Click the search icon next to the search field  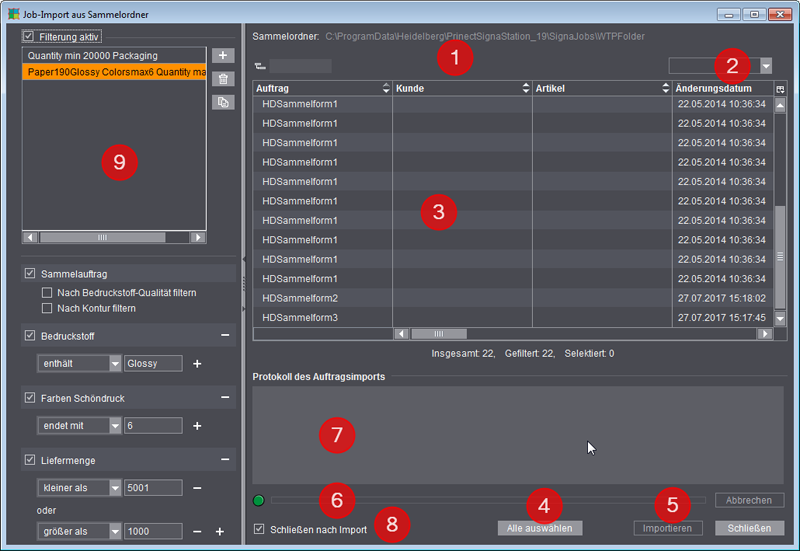coord(260,66)
